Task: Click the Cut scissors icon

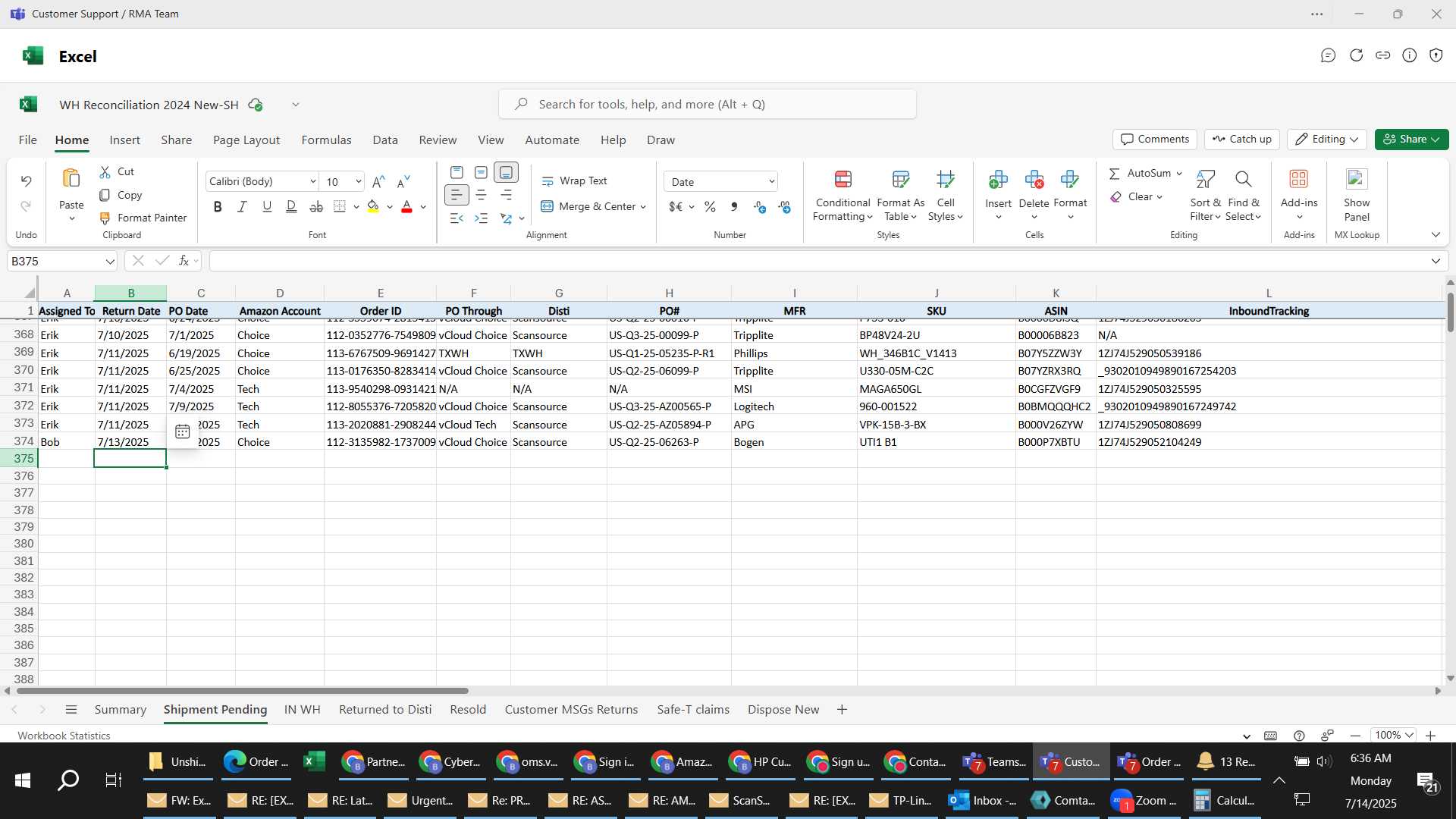Action: (105, 172)
